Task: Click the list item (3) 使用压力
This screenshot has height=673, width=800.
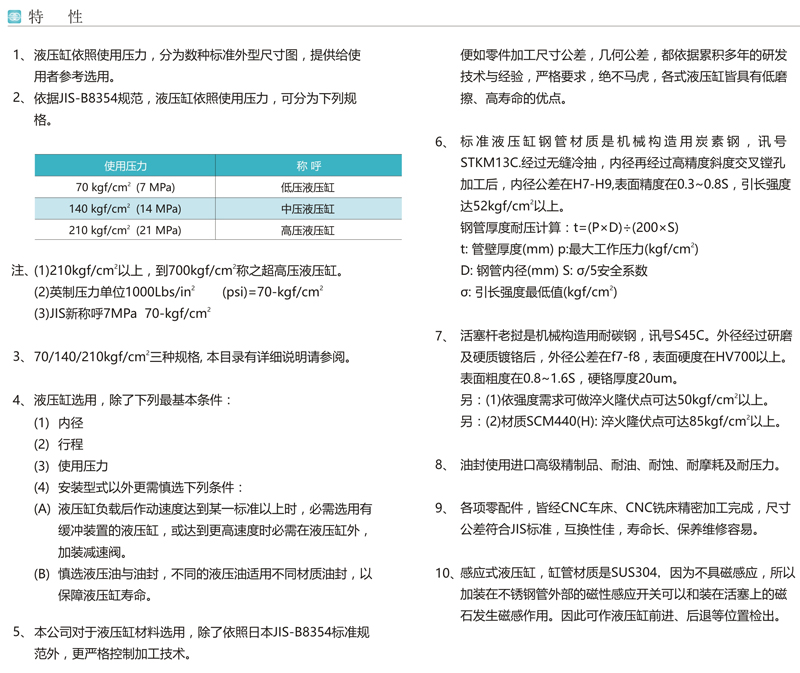Action: [x=71, y=466]
